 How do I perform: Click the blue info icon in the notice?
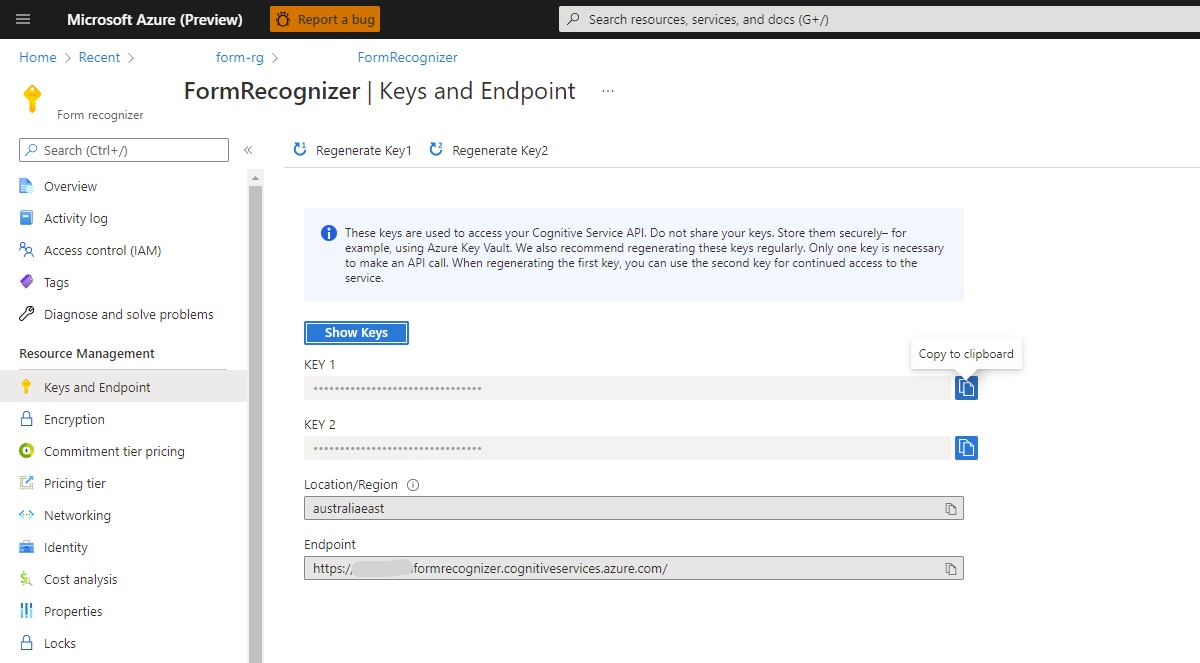point(329,233)
